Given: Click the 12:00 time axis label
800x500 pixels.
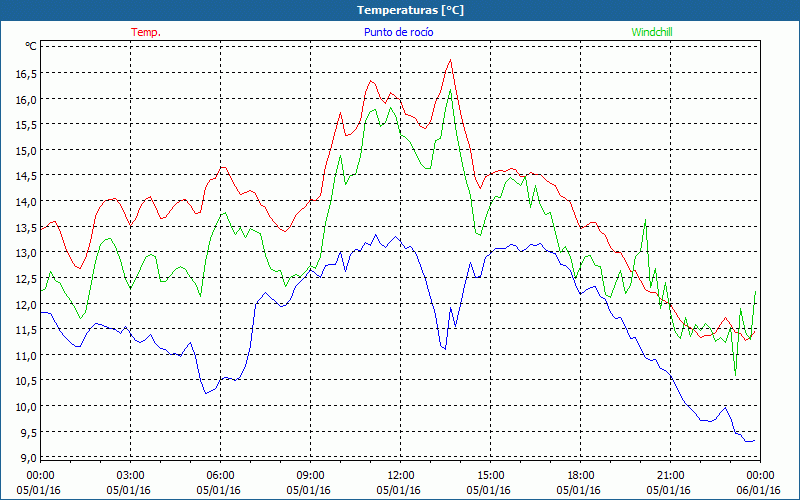Looking at the screenshot, I should click(x=401, y=476).
